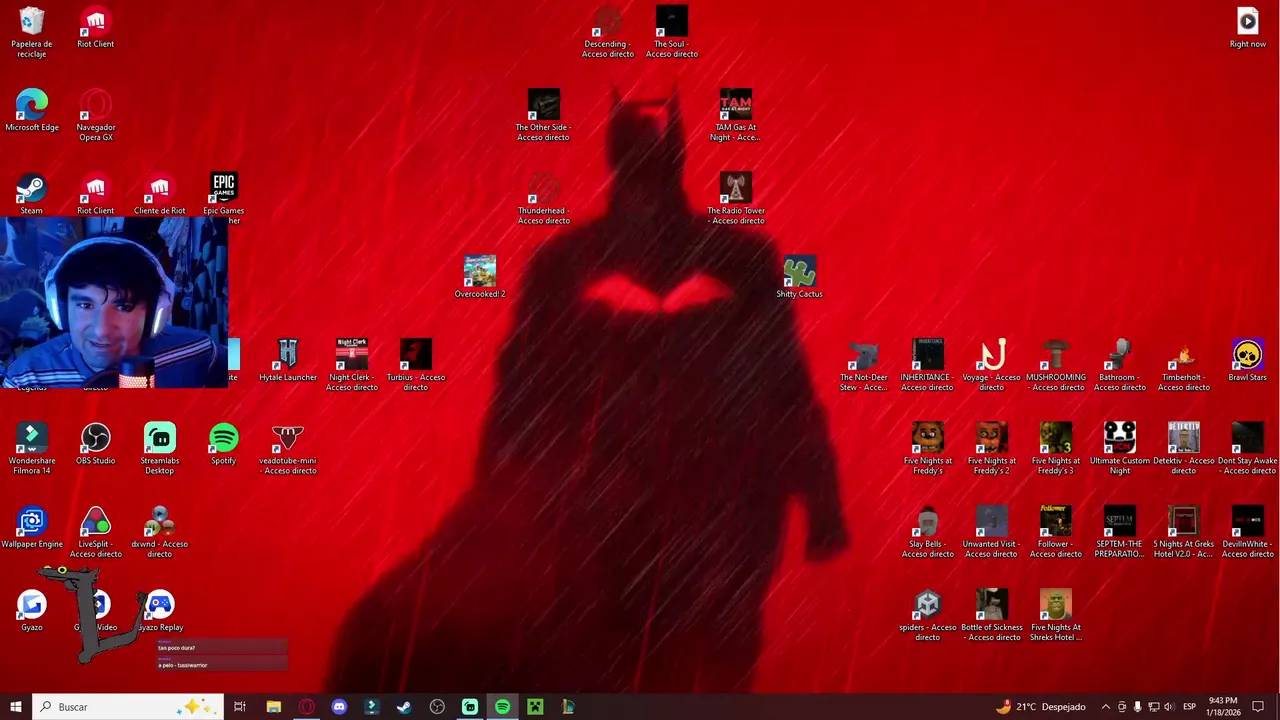Launch Streamlabs Desktop from desktop
Viewport: 1280px width, 720px height.
(160, 449)
